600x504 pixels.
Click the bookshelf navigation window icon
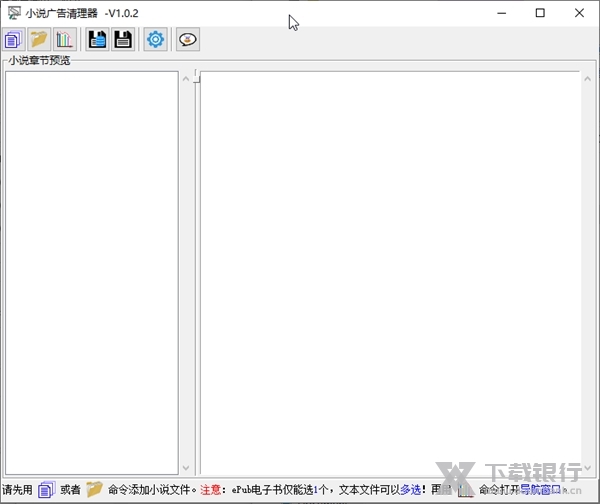point(65,40)
